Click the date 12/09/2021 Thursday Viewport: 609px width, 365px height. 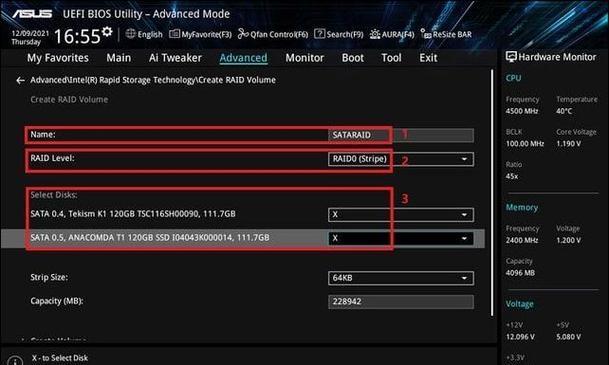pyautogui.click(x=30, y=37)
